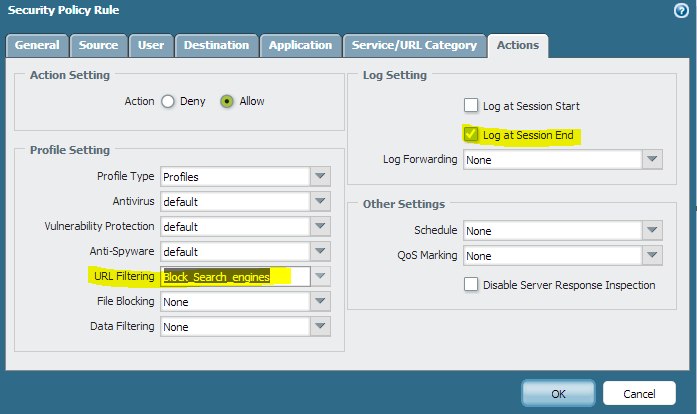Click the URL Filtering Block_Search_engines field
697x414 pixels.
tap(235, 276)
